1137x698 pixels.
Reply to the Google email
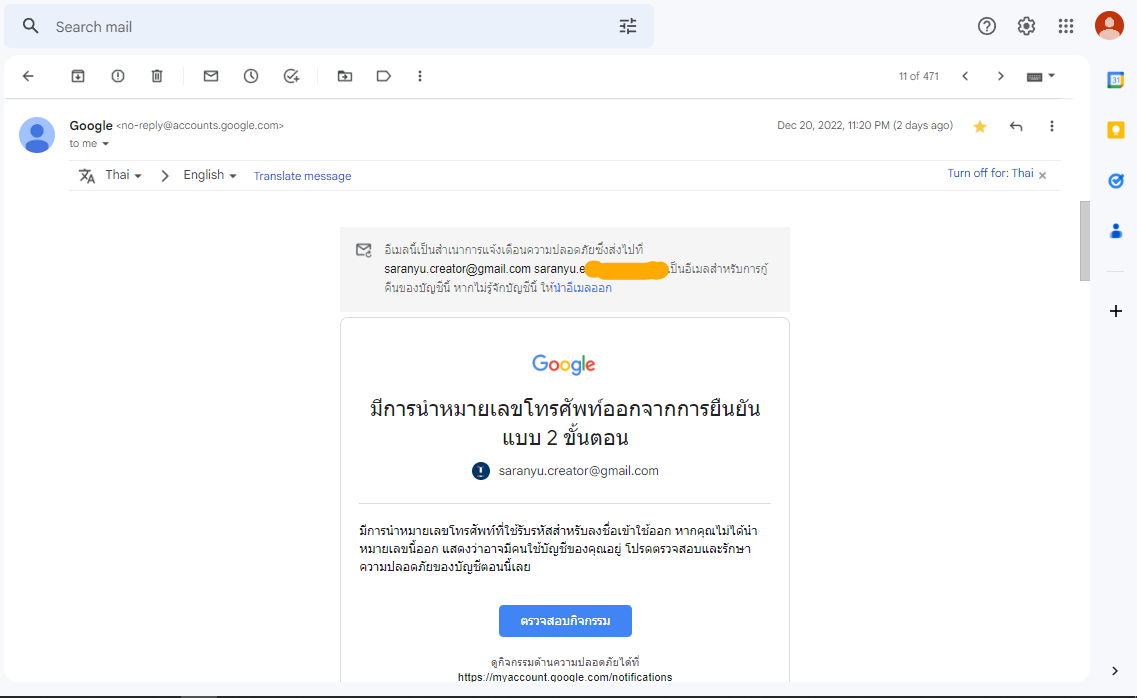point(1016,126)
